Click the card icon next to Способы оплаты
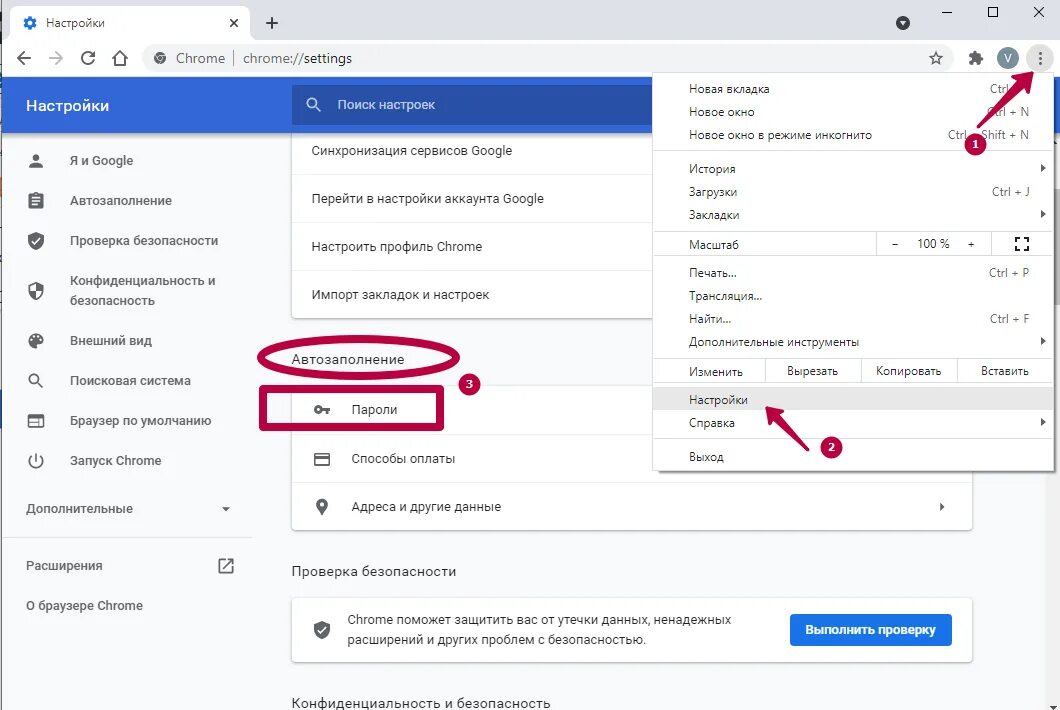1060x710 pixels. pyautogui.click(x=322, y=459)
